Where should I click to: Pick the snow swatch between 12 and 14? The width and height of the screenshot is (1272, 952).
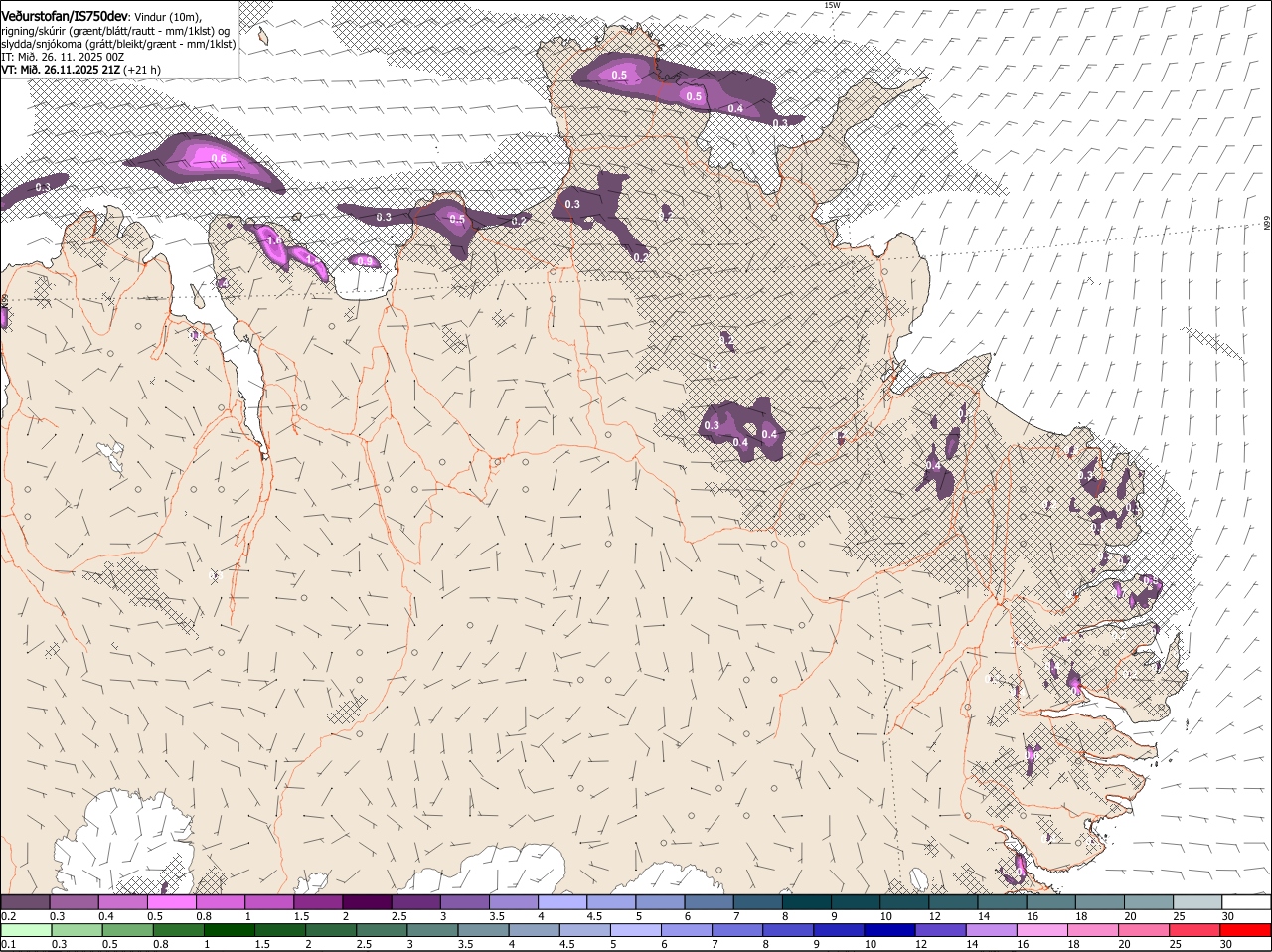tap(953, 901)
